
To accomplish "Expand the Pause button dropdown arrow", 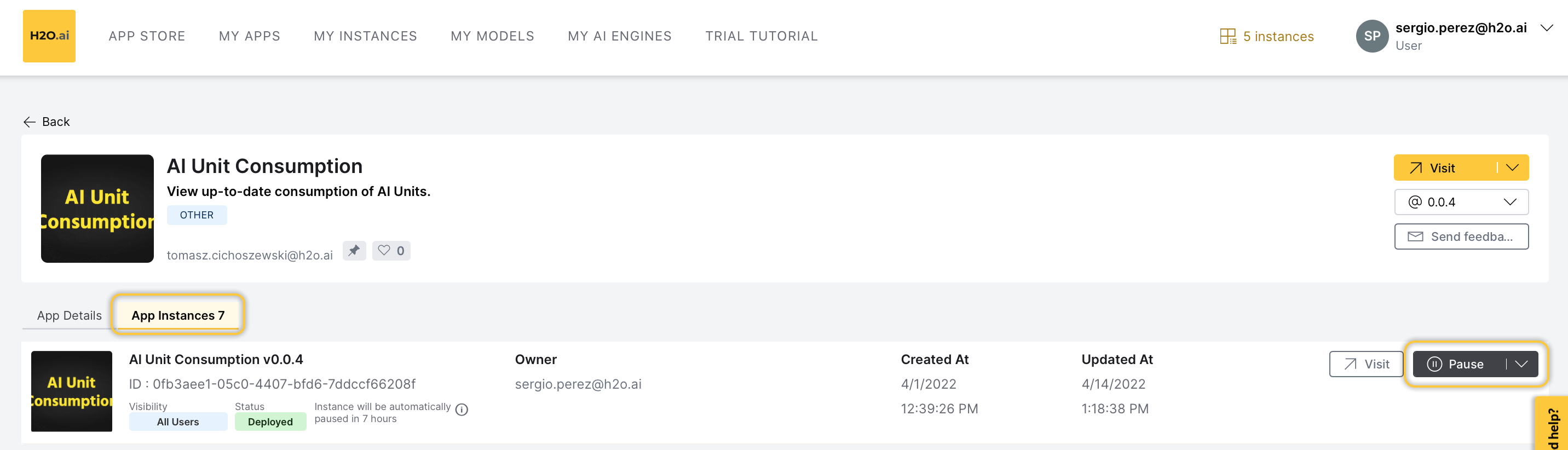I will tap(1521, 364).
